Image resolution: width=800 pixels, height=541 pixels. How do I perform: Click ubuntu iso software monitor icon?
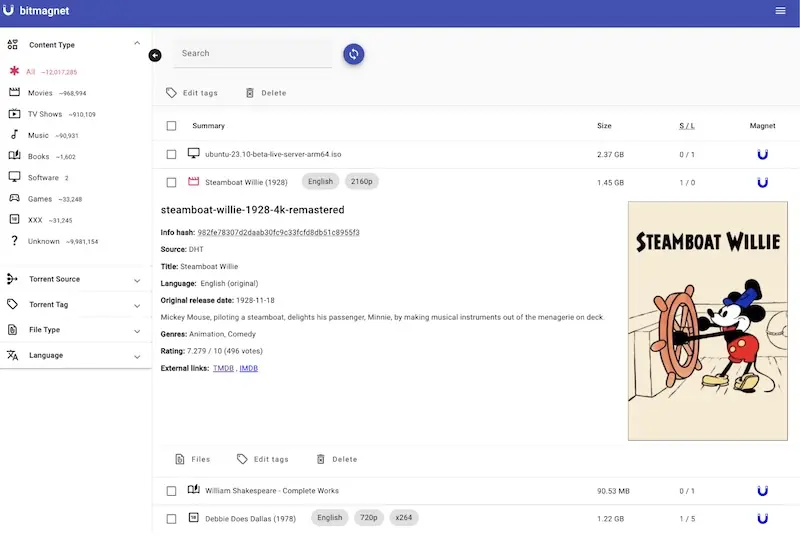pos(193,153)
